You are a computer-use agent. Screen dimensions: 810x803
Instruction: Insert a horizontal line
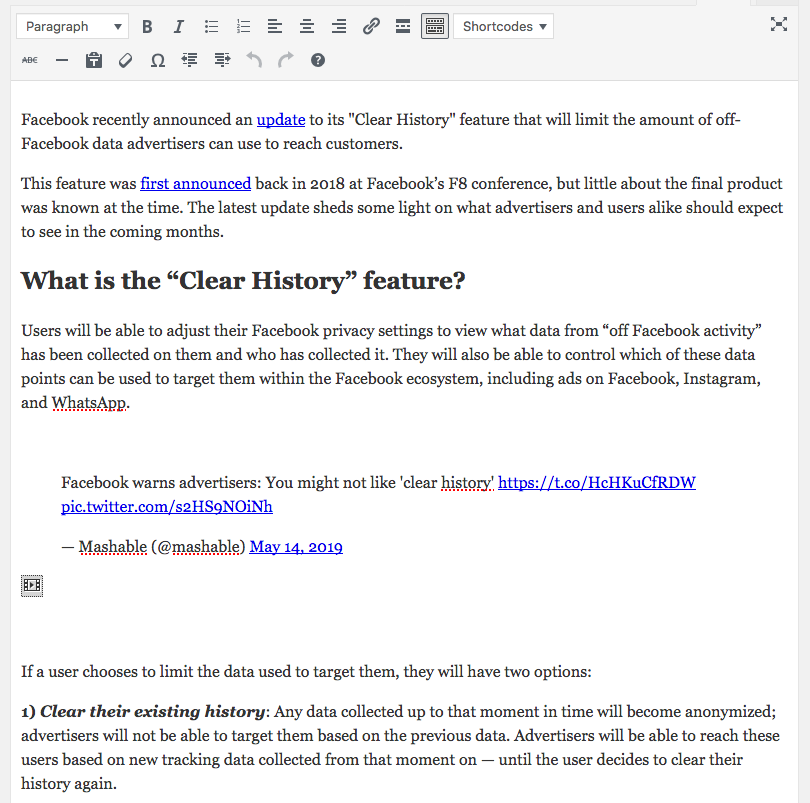[62, 60]
